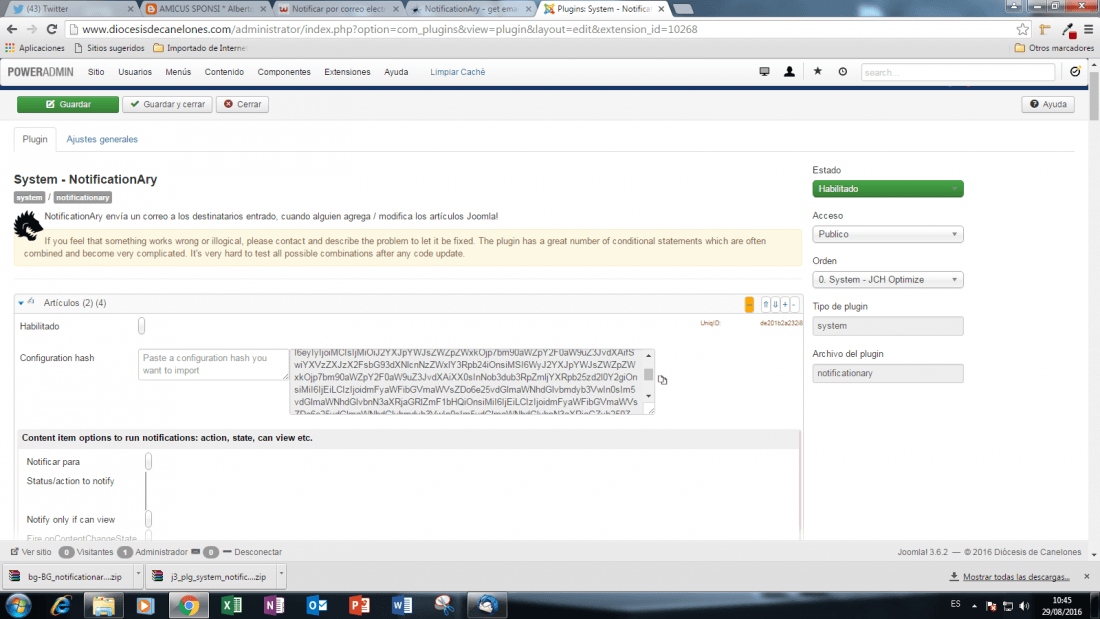The image size is (1100, 619).
Task: Open Thunderbird from the taskbar
Action: pos(487,605)
